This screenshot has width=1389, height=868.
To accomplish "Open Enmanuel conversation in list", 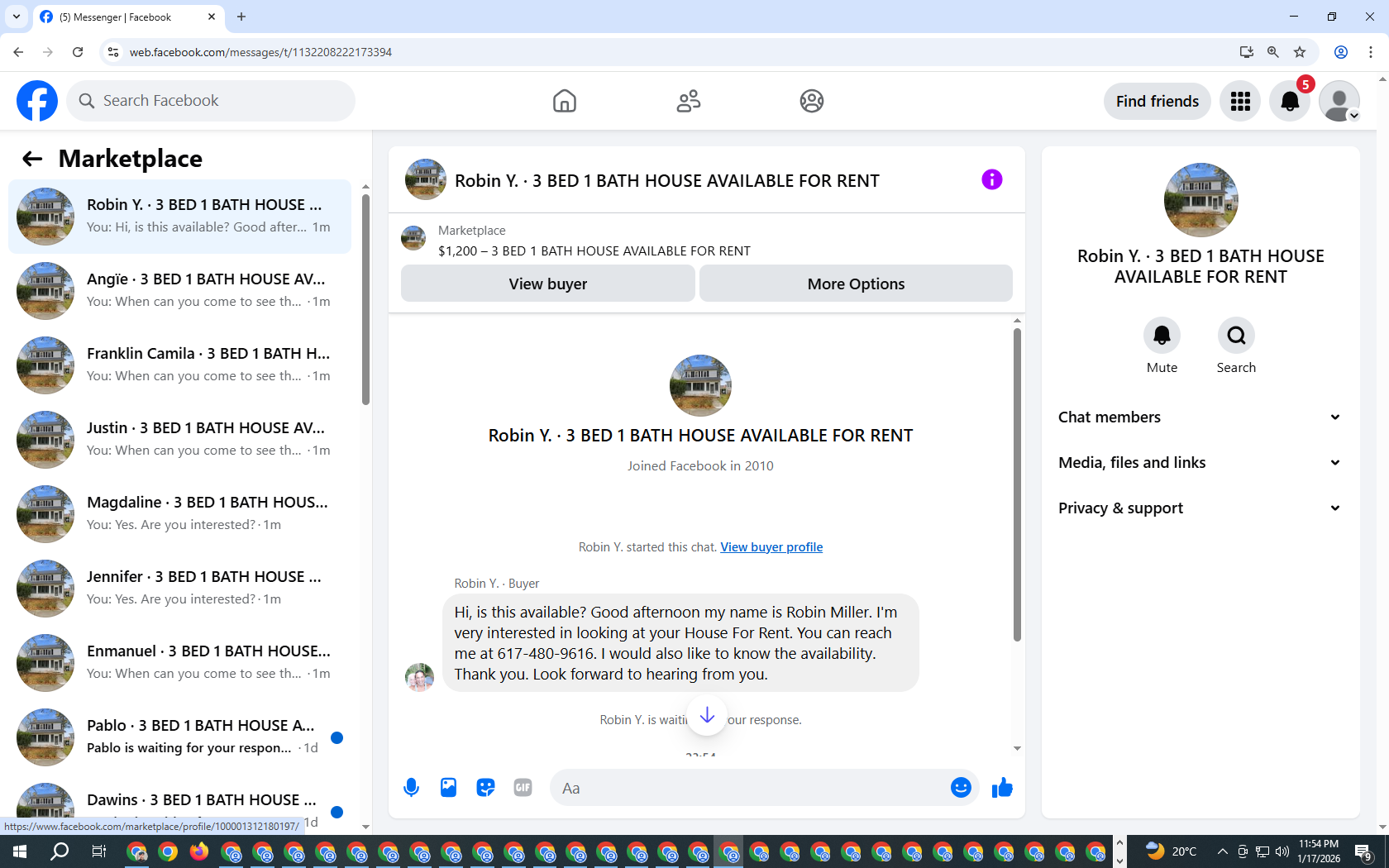I will tap(179, 662).
